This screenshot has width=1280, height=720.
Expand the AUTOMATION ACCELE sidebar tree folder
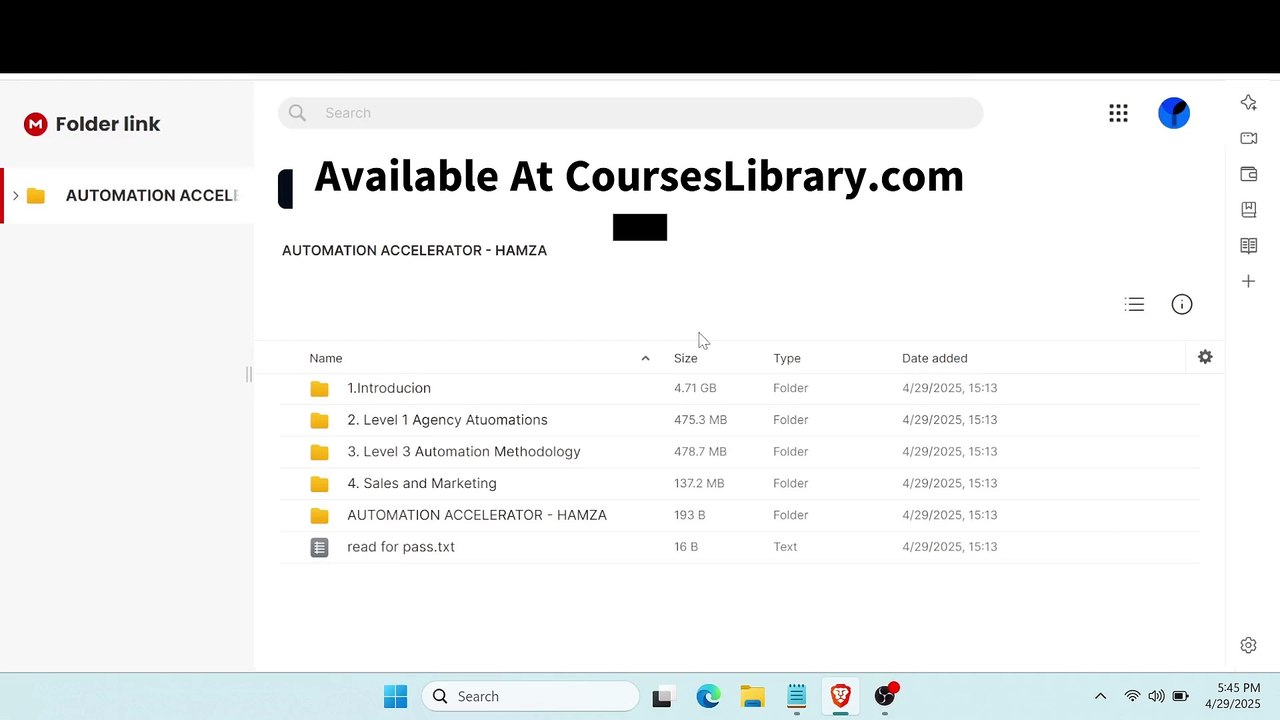tap(15, 195)
